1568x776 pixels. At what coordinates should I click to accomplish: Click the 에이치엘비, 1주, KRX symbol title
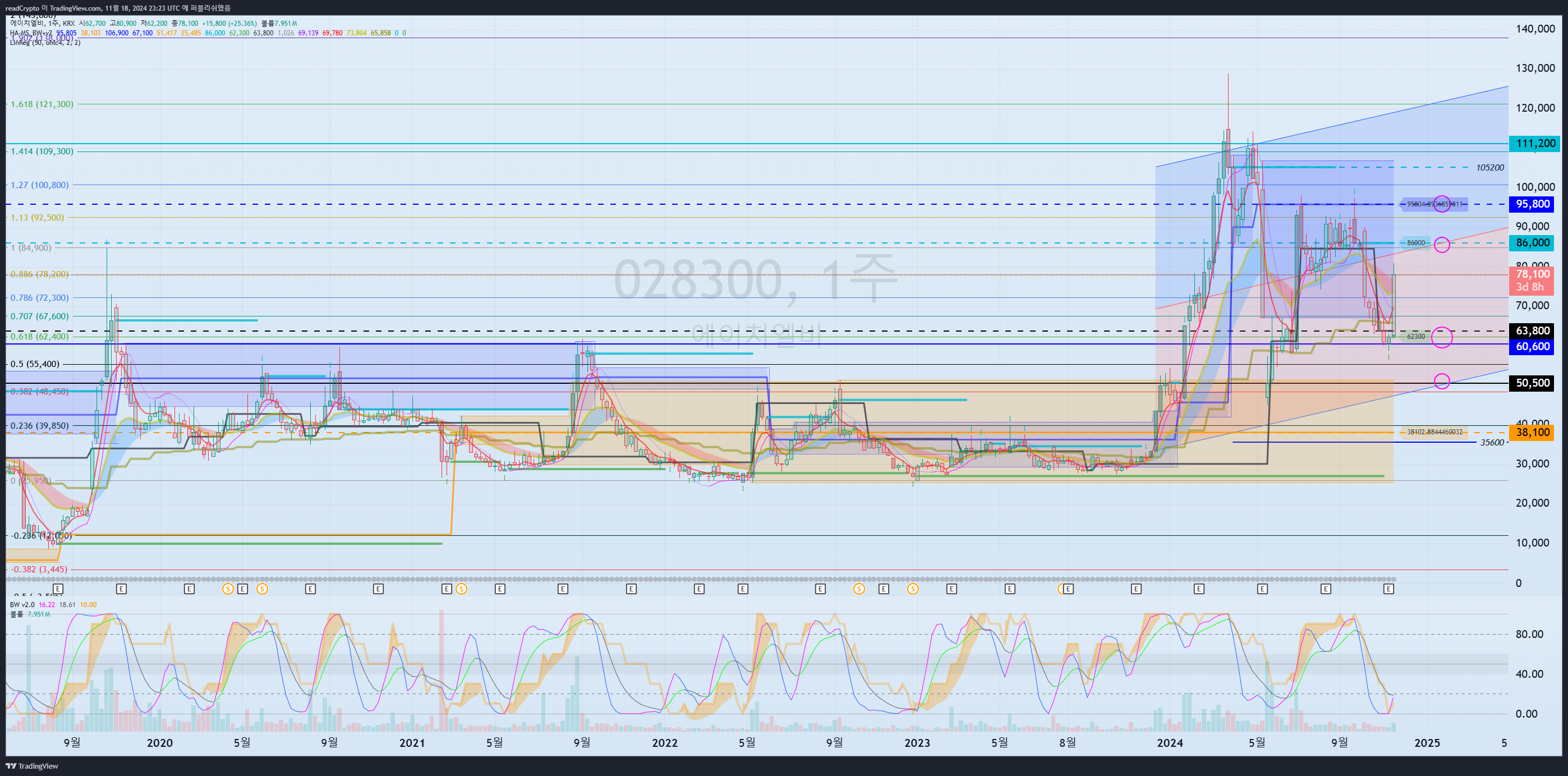coord(42,23)
